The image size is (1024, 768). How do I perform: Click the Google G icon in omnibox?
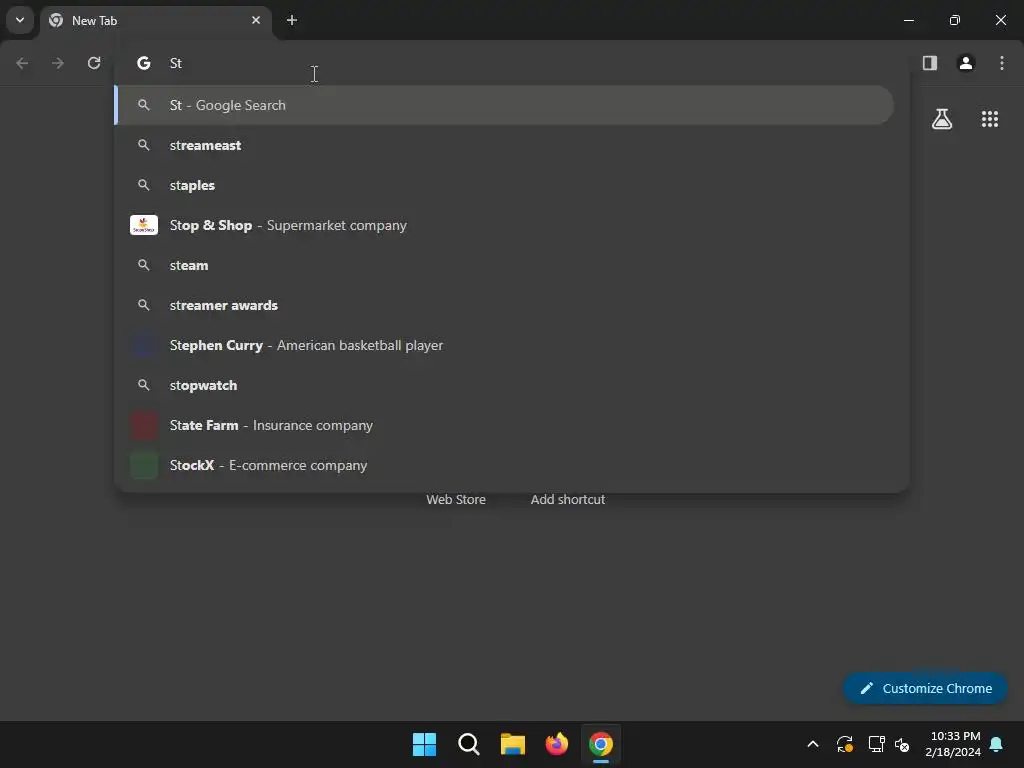point(144,63)
